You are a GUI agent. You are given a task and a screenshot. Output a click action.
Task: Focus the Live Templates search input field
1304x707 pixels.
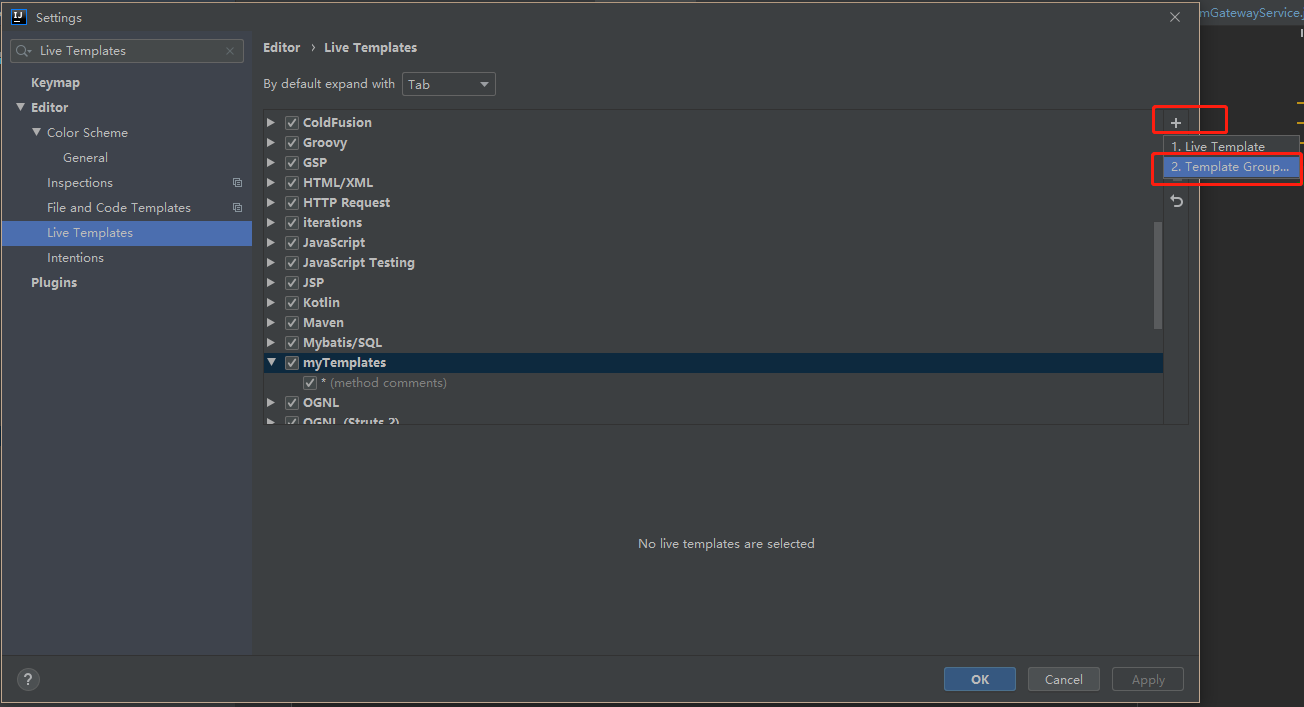click(x=127, y=51)
